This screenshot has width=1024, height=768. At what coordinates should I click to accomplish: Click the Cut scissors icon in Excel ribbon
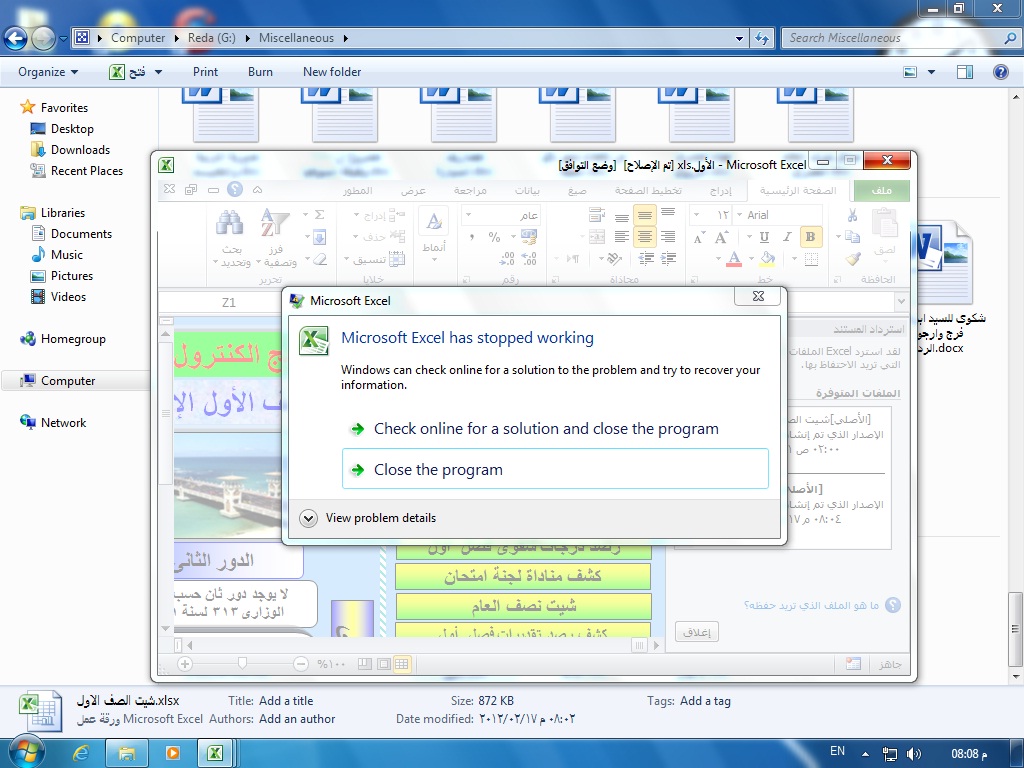(852, 215)
